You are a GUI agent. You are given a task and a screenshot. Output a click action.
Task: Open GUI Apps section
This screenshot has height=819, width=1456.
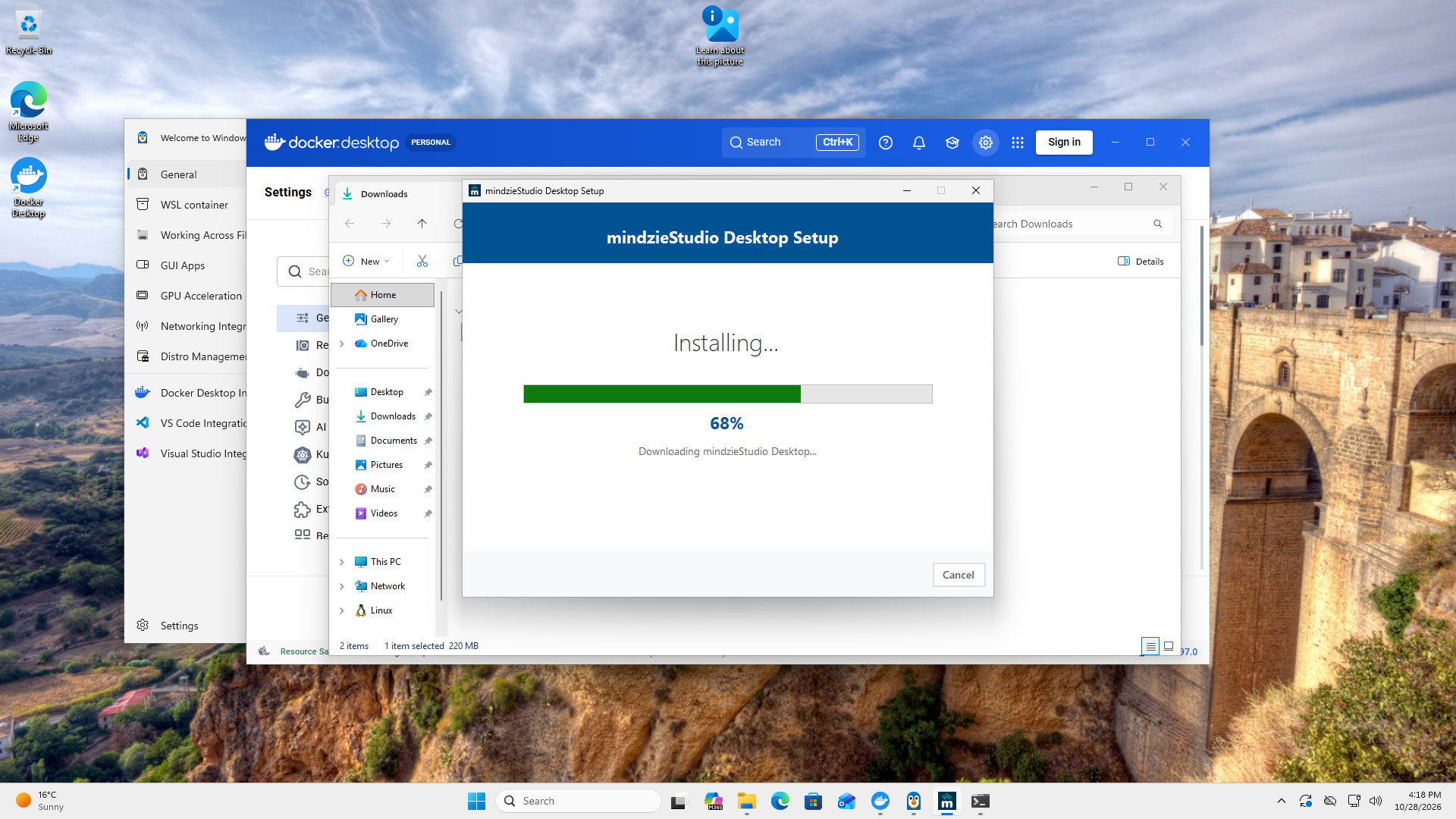point(186,265)
